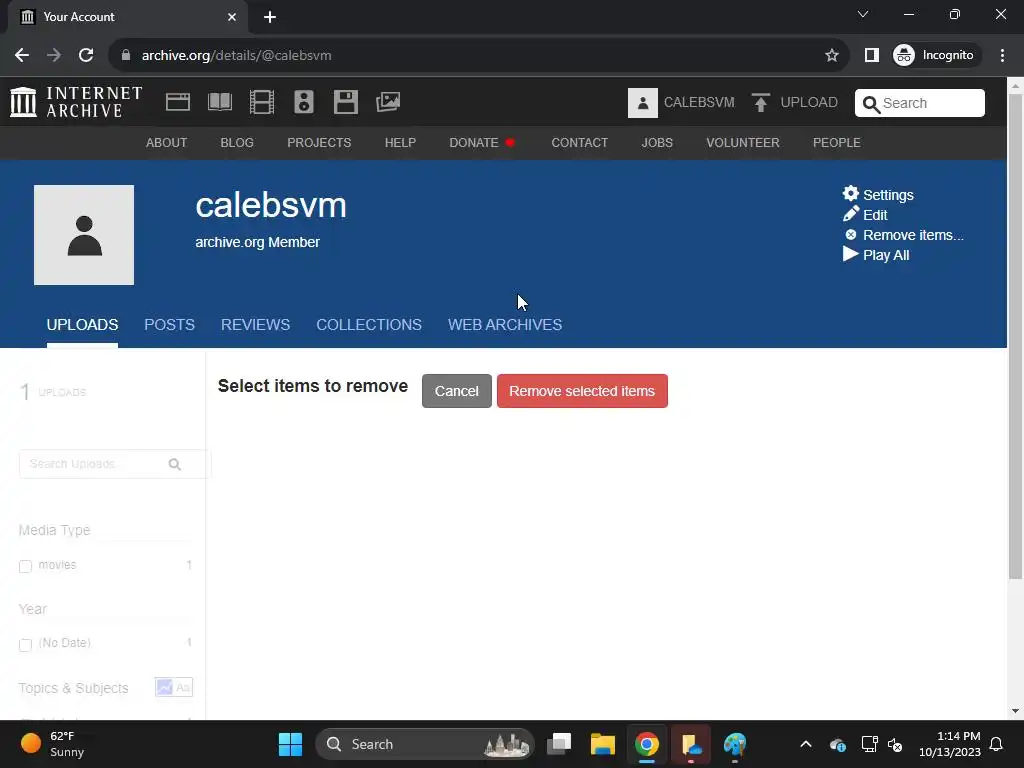Click the Edit pencil icon
Image resolution: width=1024 pixels, height=768 pixels.
point(850,214)
